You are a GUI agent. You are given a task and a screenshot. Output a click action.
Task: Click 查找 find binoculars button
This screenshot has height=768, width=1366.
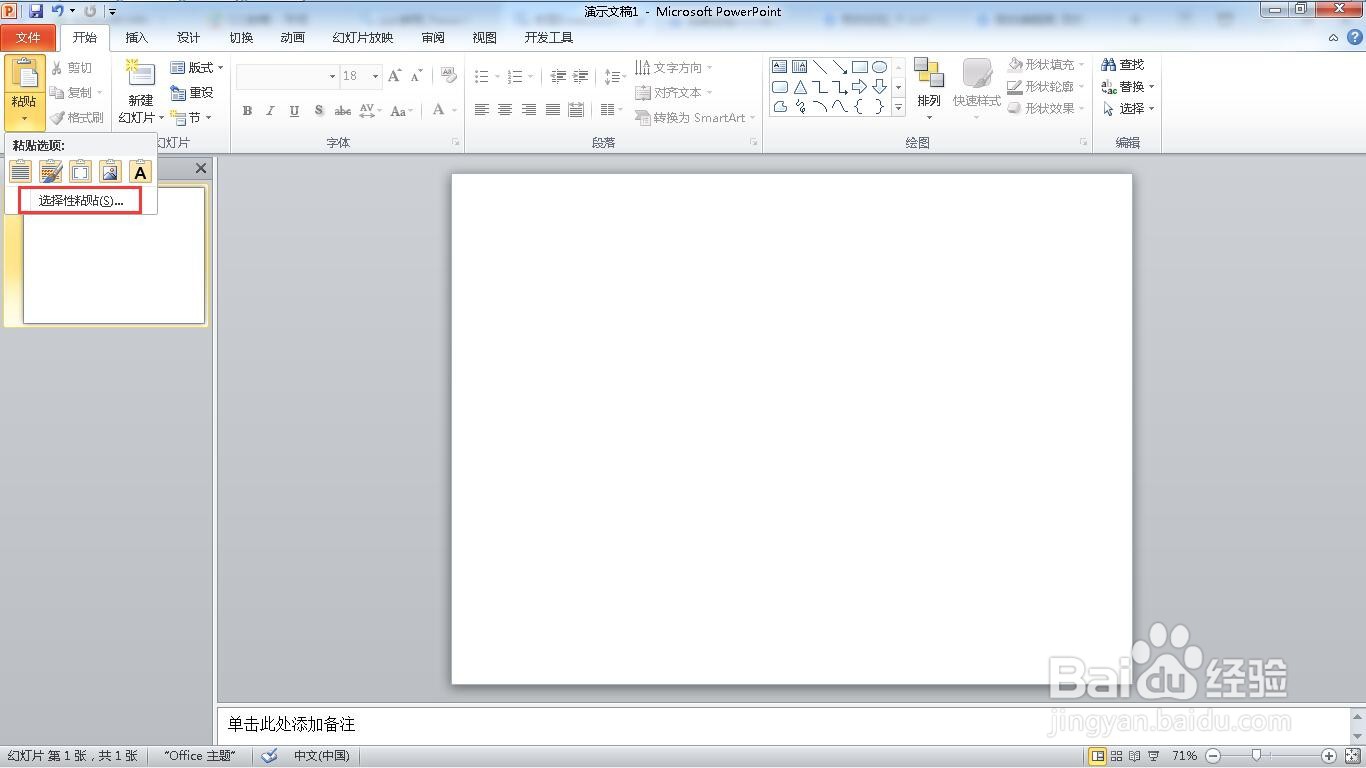[1123, 64]
